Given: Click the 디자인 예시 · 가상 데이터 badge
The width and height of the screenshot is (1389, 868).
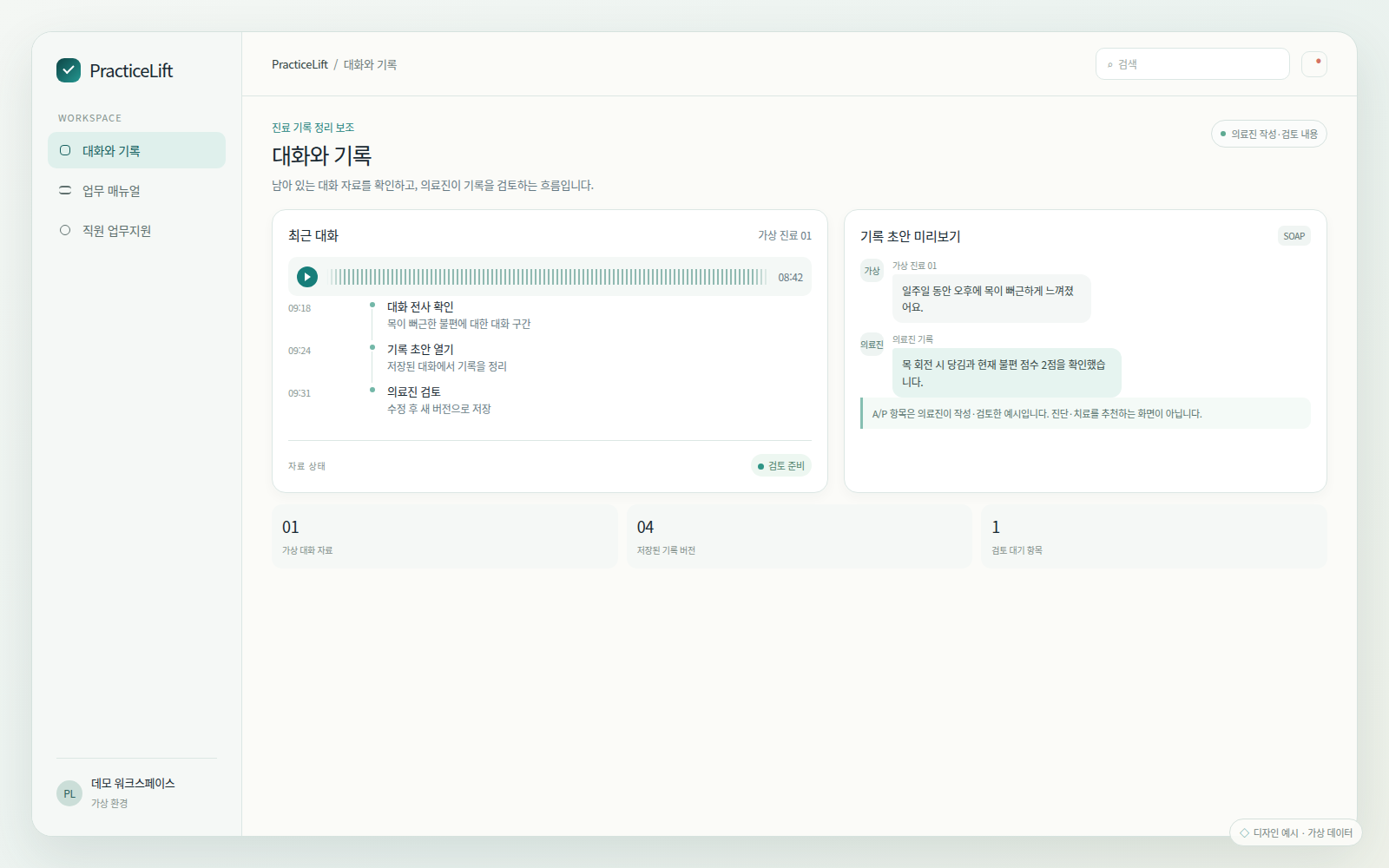Looking at the screenshot, I should click(x=1295, y=832).
